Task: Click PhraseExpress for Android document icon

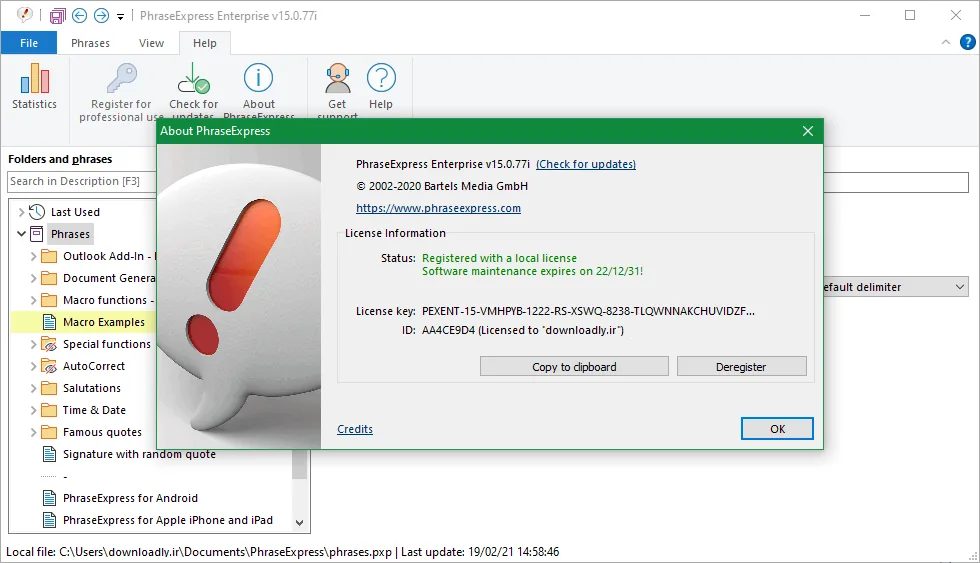Action: [x=49, y=498]
